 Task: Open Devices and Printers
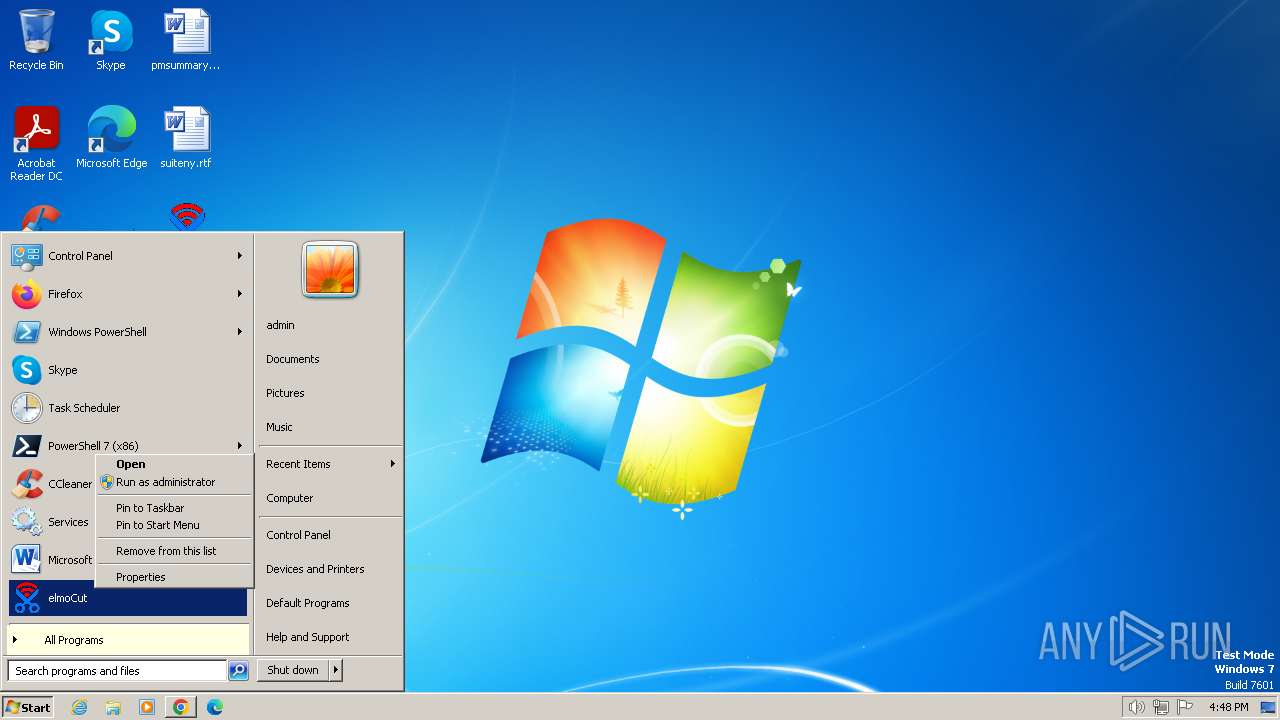click(x=315, y=569)
